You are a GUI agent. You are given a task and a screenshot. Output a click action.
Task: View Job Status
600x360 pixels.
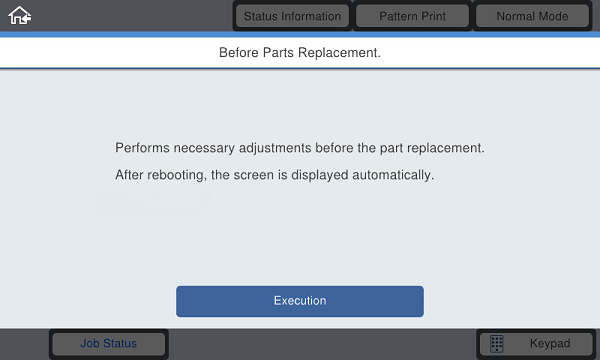point(109,344)
